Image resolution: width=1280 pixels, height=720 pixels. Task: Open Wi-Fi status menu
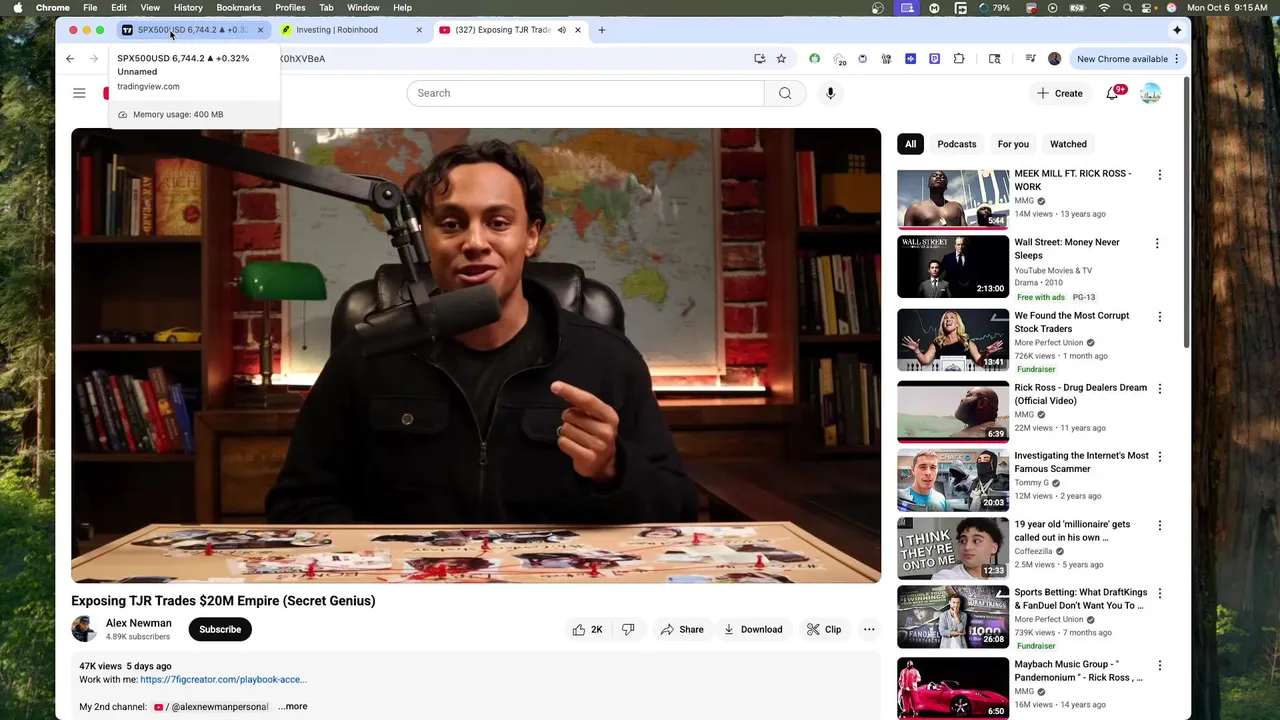1104,8
